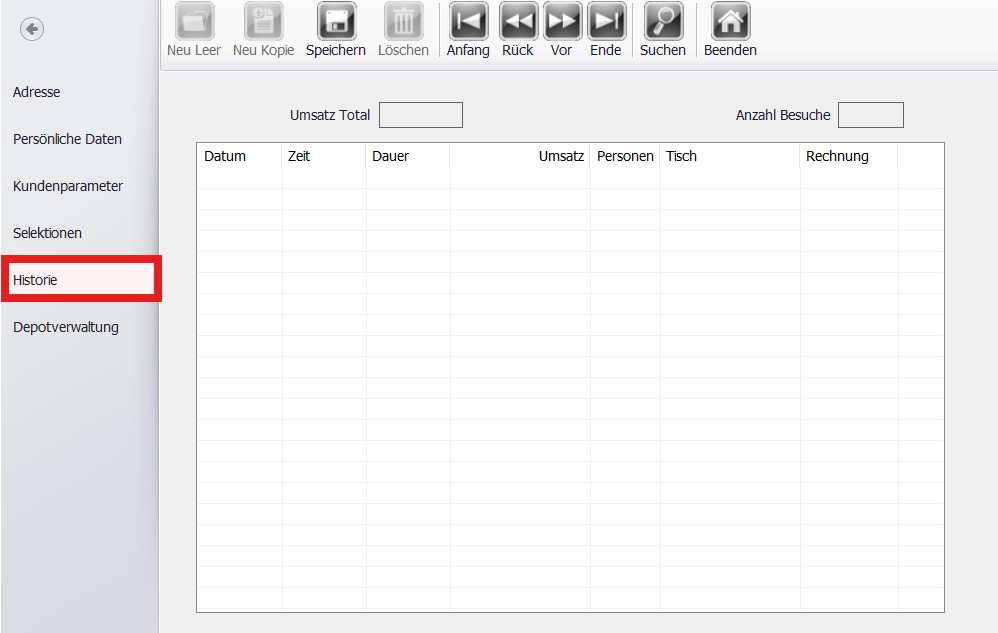Select the Selektionen sidebar item

pyautogui.click(x=47, y=233)
